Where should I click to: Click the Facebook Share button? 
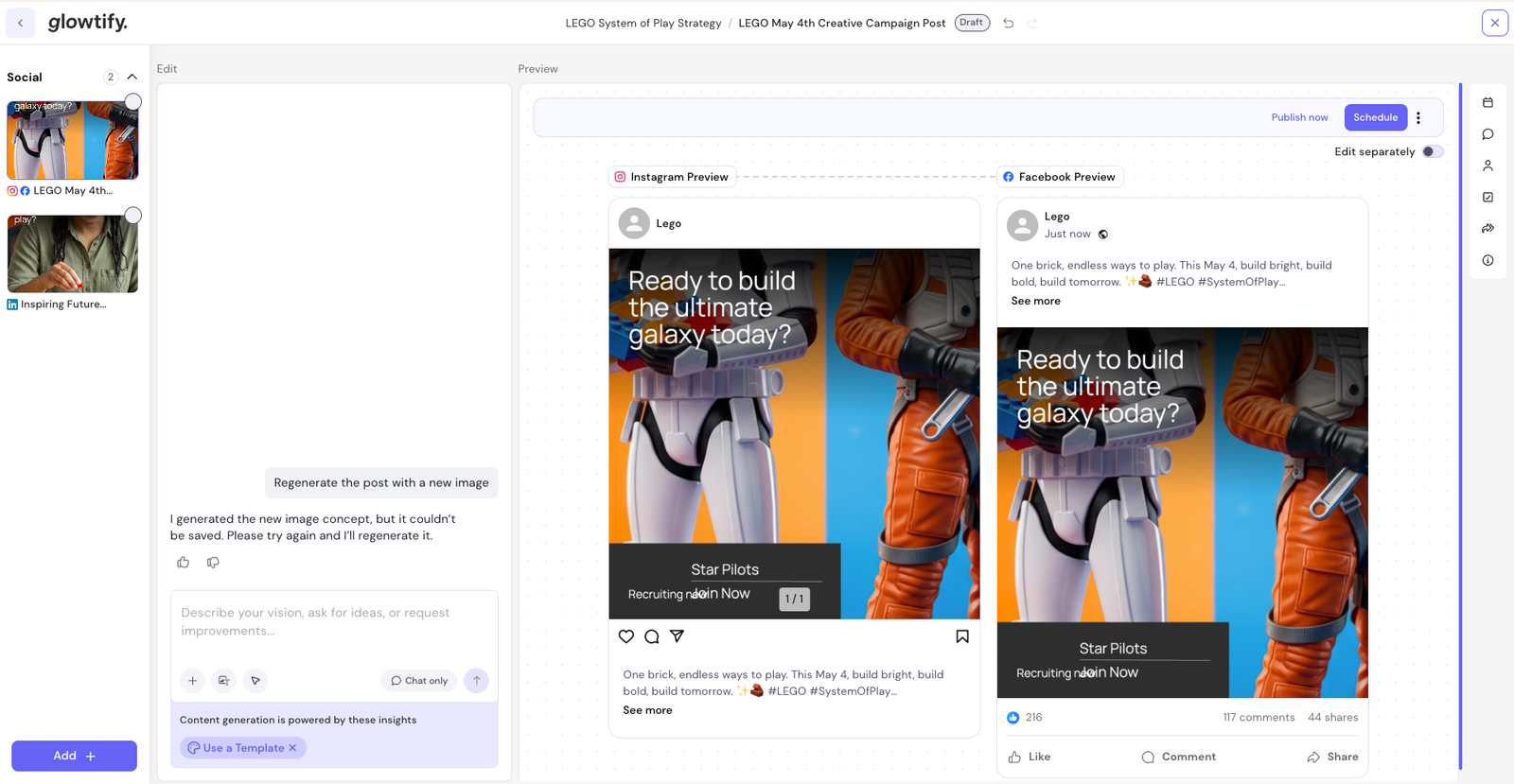(x=1332, y=757)
